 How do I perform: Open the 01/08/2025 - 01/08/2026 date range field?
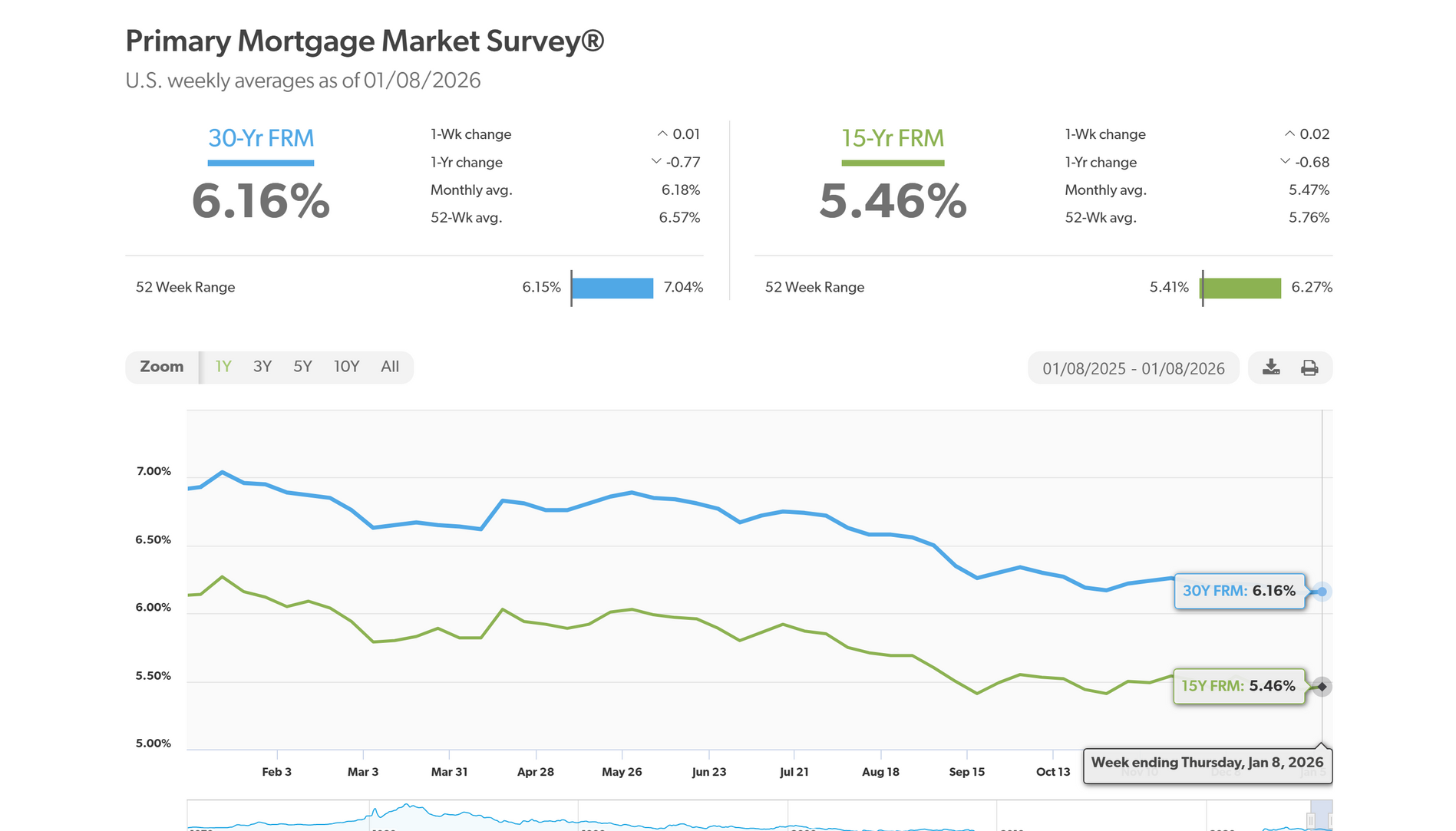(1134, 368)
